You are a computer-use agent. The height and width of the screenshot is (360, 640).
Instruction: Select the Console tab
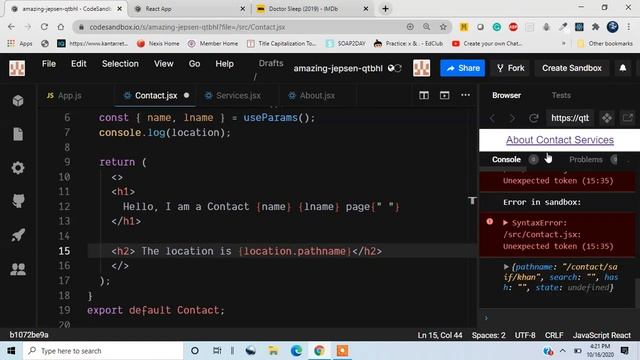click(506, 160)
